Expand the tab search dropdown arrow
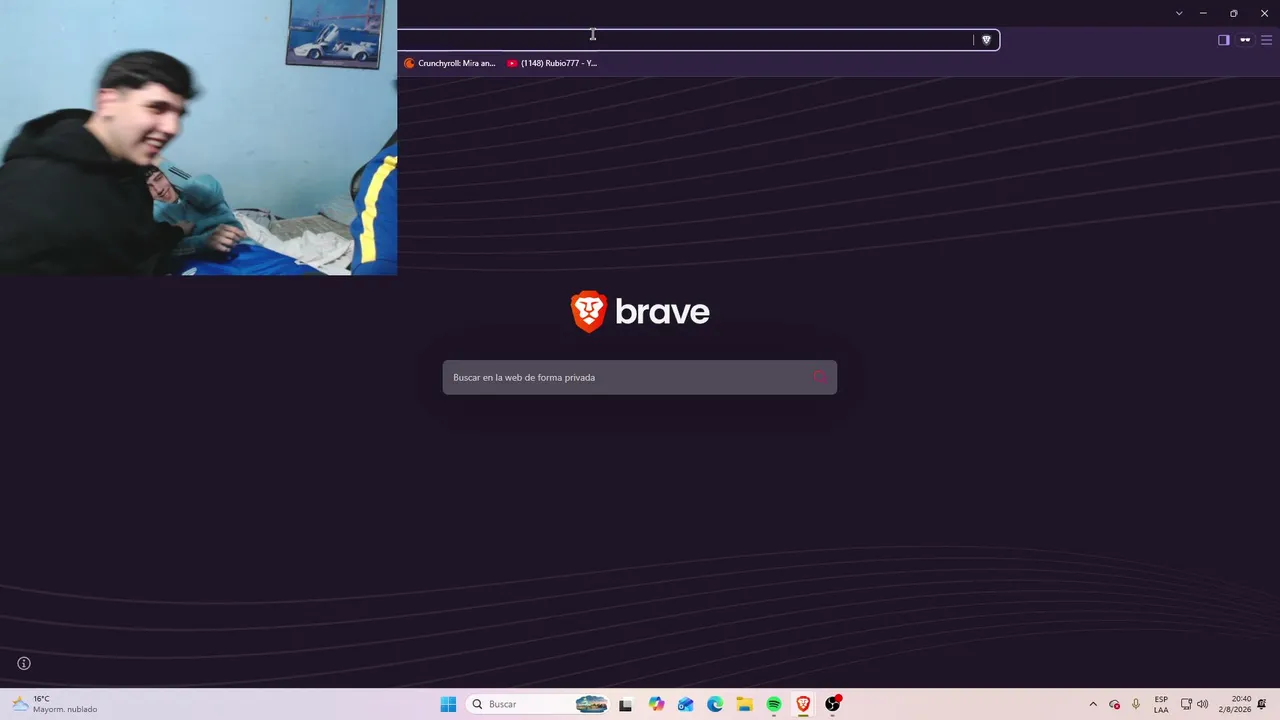 tap(1179, 13)
